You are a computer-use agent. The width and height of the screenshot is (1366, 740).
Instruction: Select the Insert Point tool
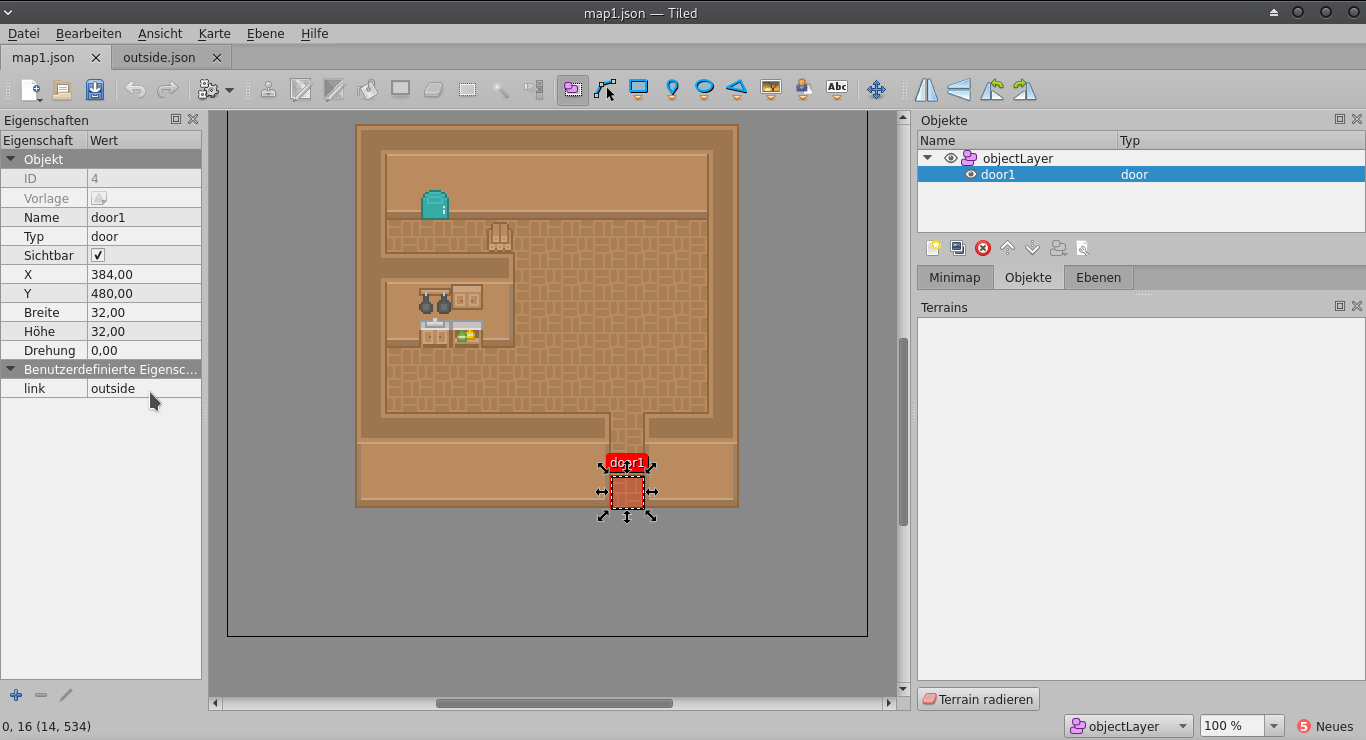coord(672,90)
